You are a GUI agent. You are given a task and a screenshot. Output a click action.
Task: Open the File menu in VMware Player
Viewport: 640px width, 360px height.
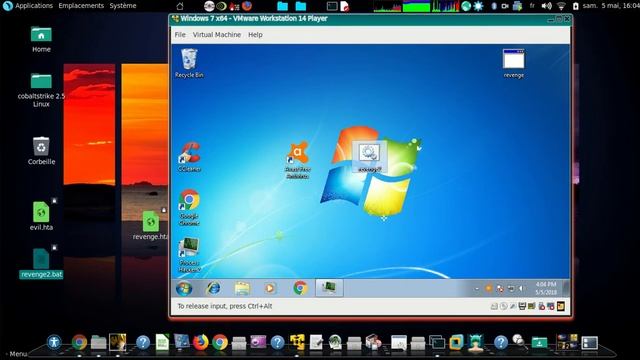[180, 35]
